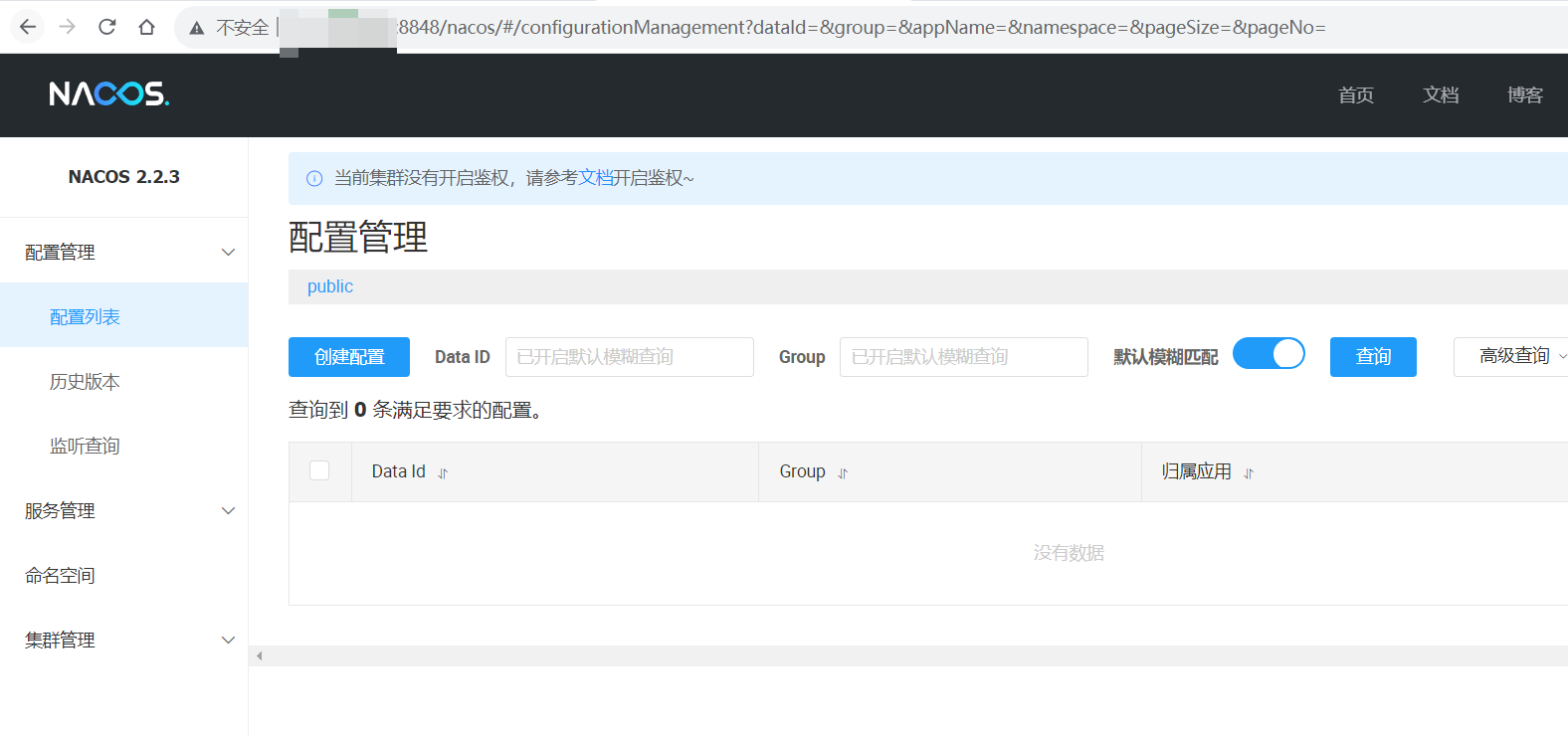1568x736 pixels.
Task: Open browser home page icon
Action: coord(147,27)
